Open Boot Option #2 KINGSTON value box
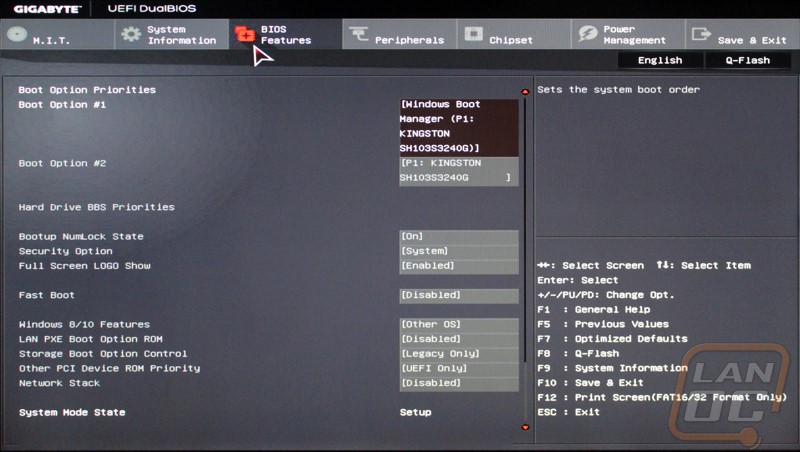 coord(459,171)
